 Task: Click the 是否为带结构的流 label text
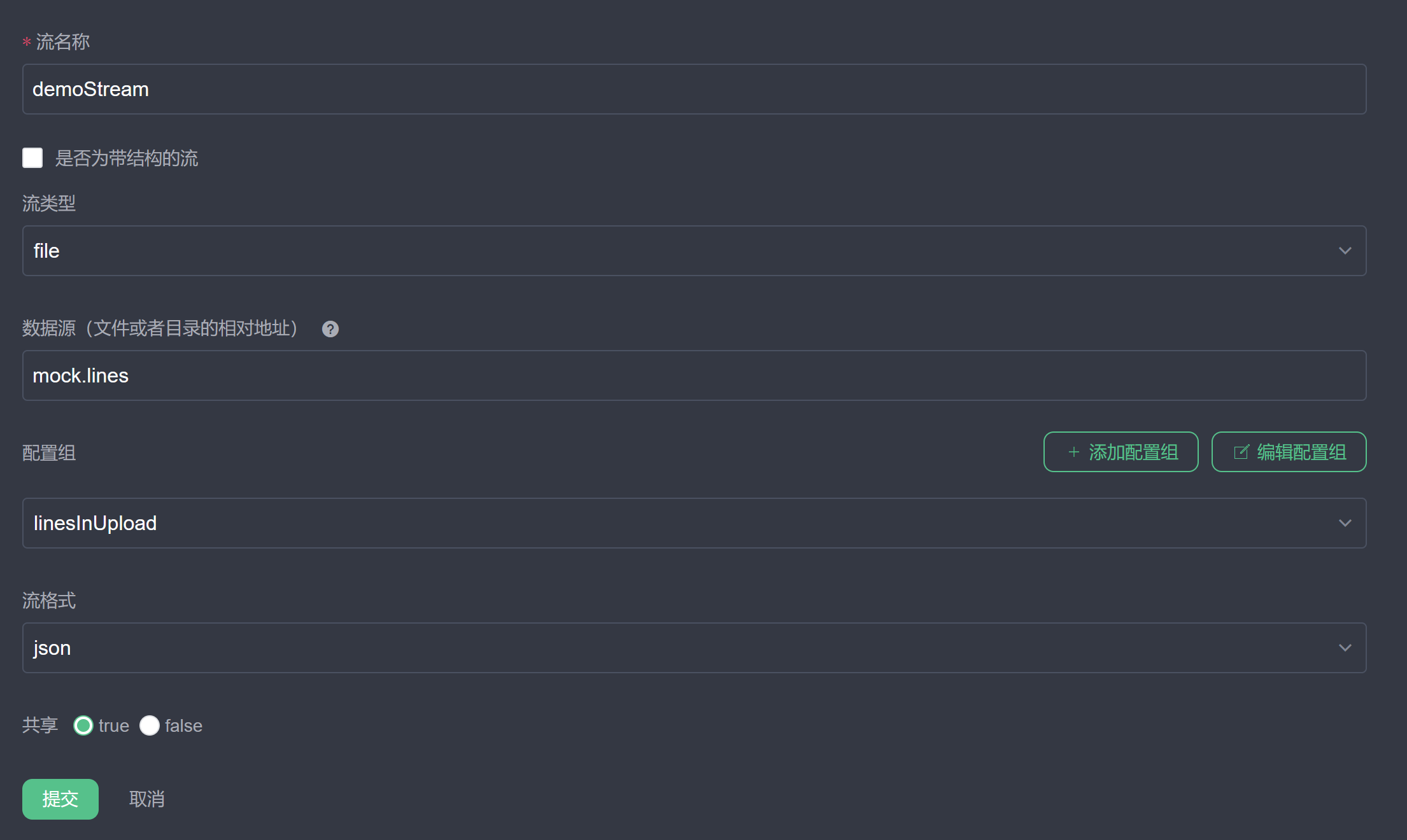tap(127, 158)
